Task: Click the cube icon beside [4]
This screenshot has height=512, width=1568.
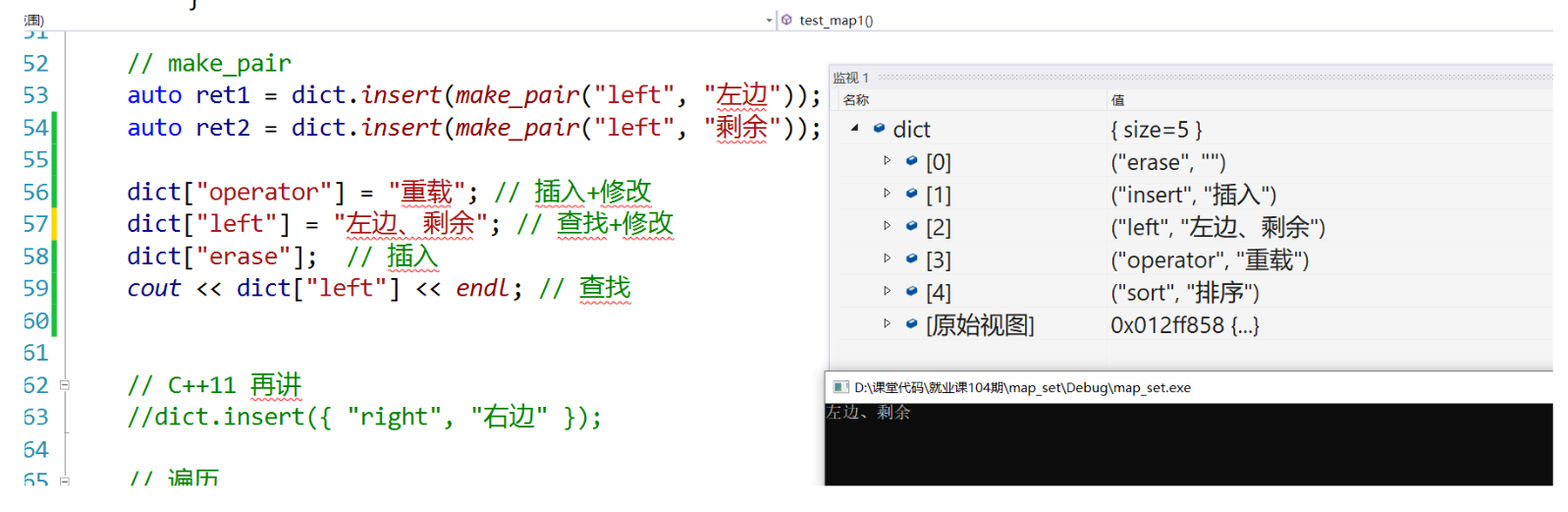Action: click(911, 291)
